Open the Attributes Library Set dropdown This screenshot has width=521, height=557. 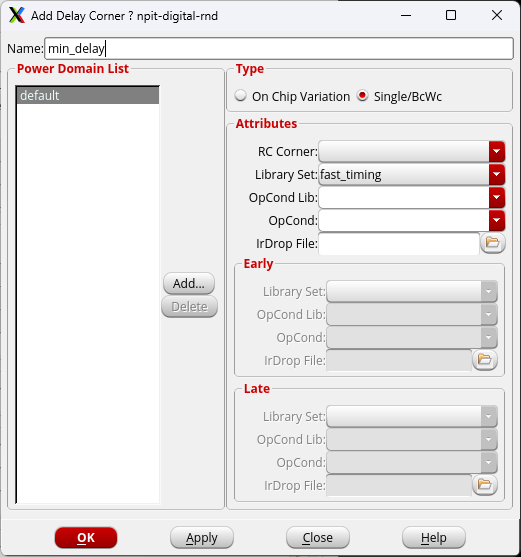[496, 174]
